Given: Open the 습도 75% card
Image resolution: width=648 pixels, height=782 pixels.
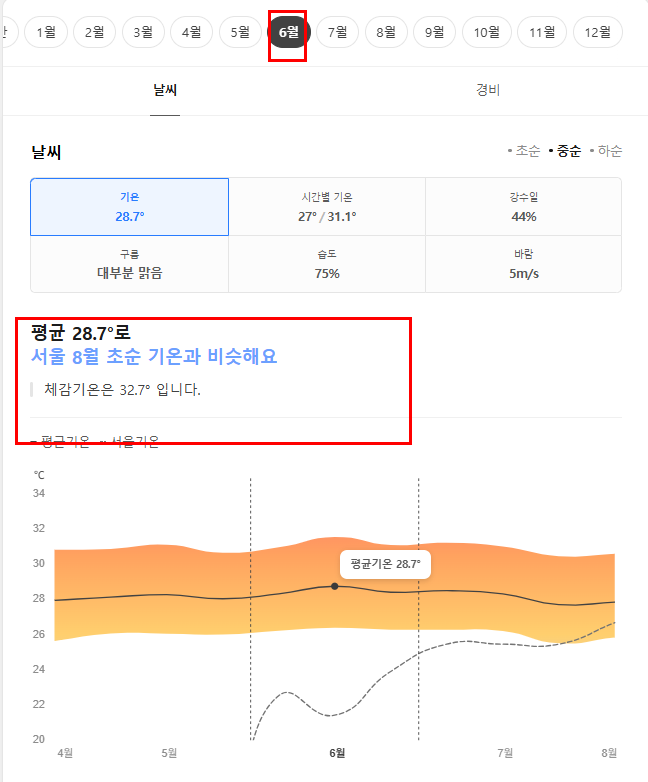Looking at the screenshot, I should (327, 264).
